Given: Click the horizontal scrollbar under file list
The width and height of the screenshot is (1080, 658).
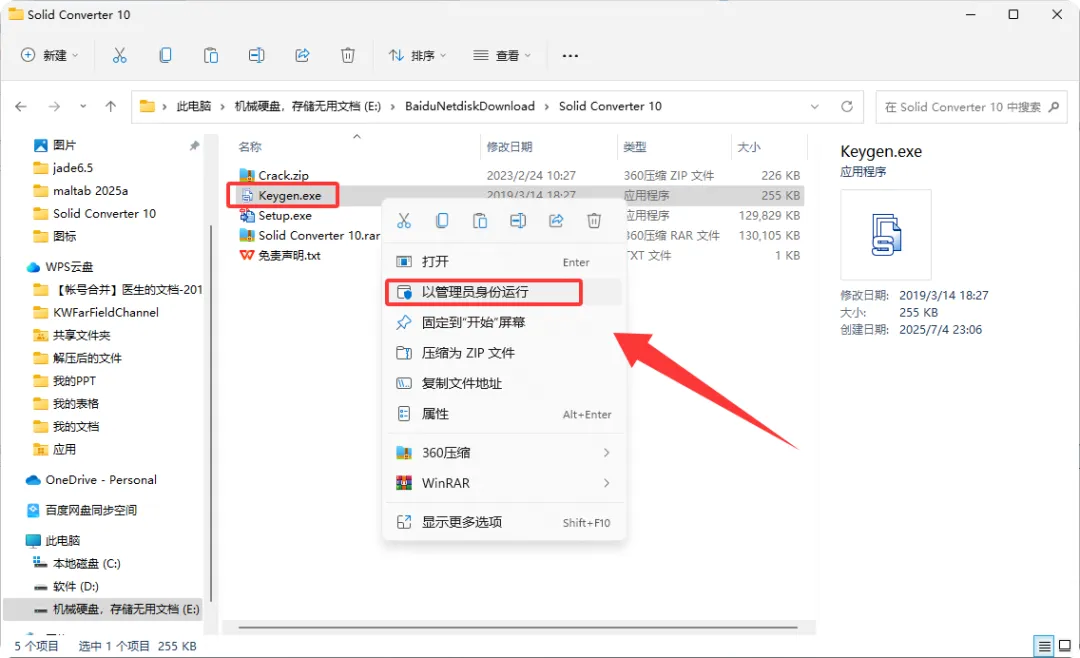Looking at the screenshot, I should pyautogui.click(x=518, y=628).
